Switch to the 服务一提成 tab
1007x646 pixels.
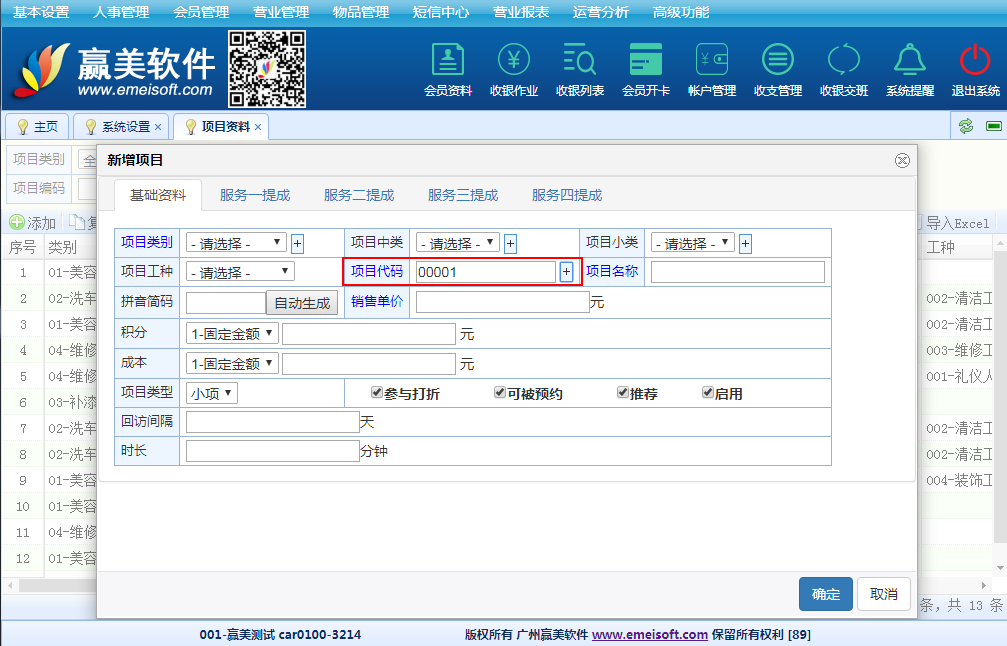pos(255,195)
